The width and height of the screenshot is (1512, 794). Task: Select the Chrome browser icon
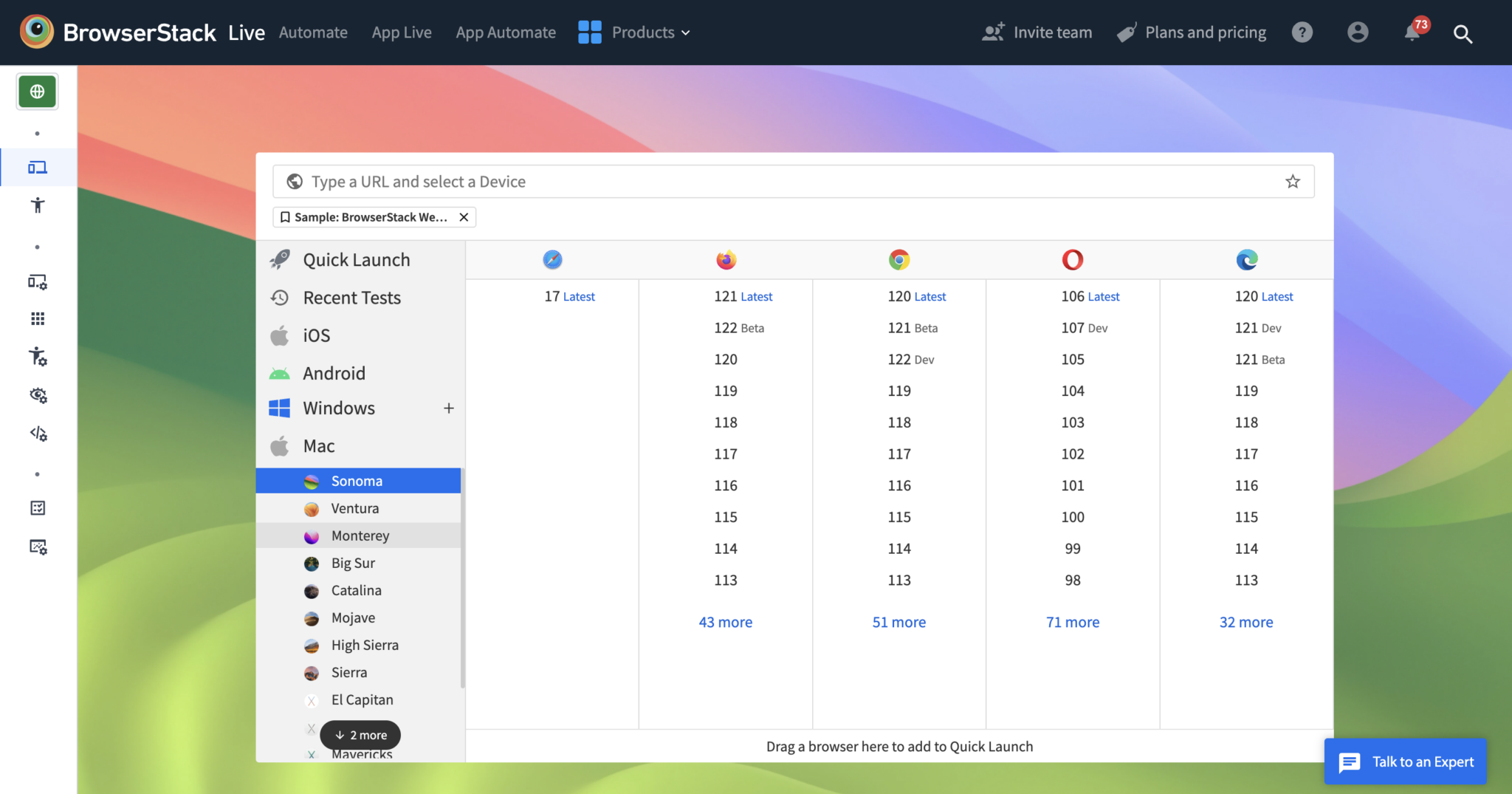[x=898, y=259]
